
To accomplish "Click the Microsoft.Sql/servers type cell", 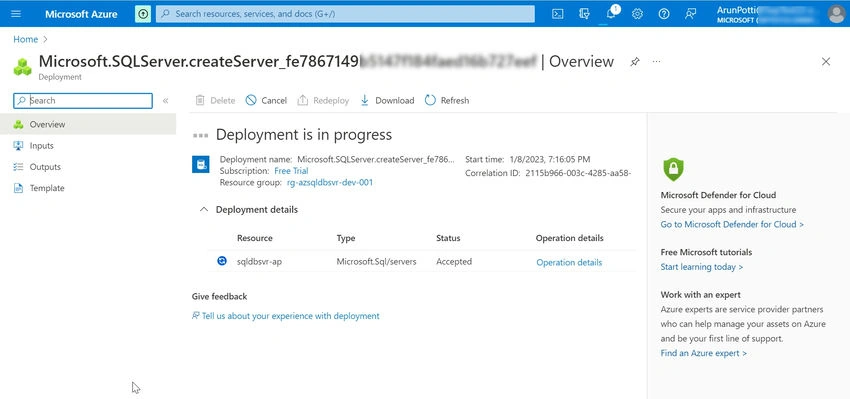I will tap(376, 261).
